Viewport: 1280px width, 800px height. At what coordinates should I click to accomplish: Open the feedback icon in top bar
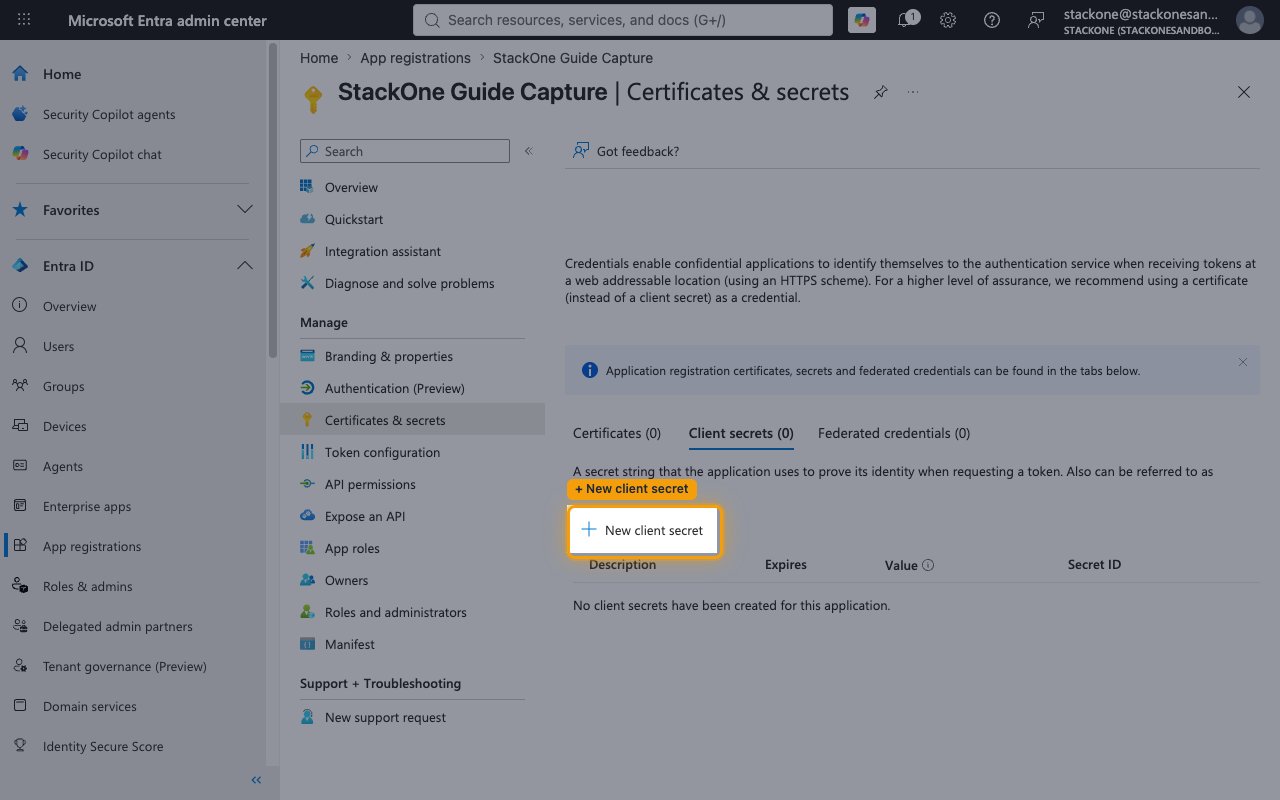(1036, 20)
